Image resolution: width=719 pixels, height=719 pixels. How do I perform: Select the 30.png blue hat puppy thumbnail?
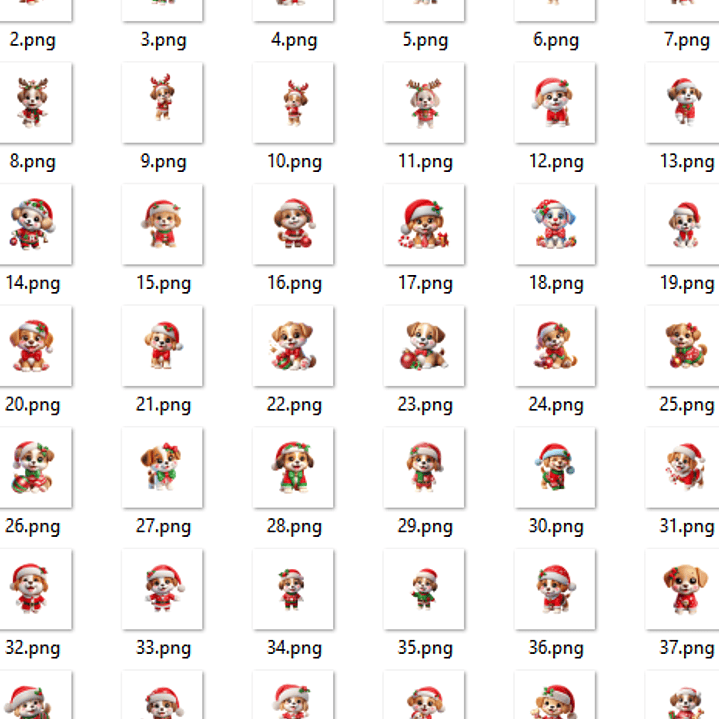pyautogui.click(x=555, y=467)
